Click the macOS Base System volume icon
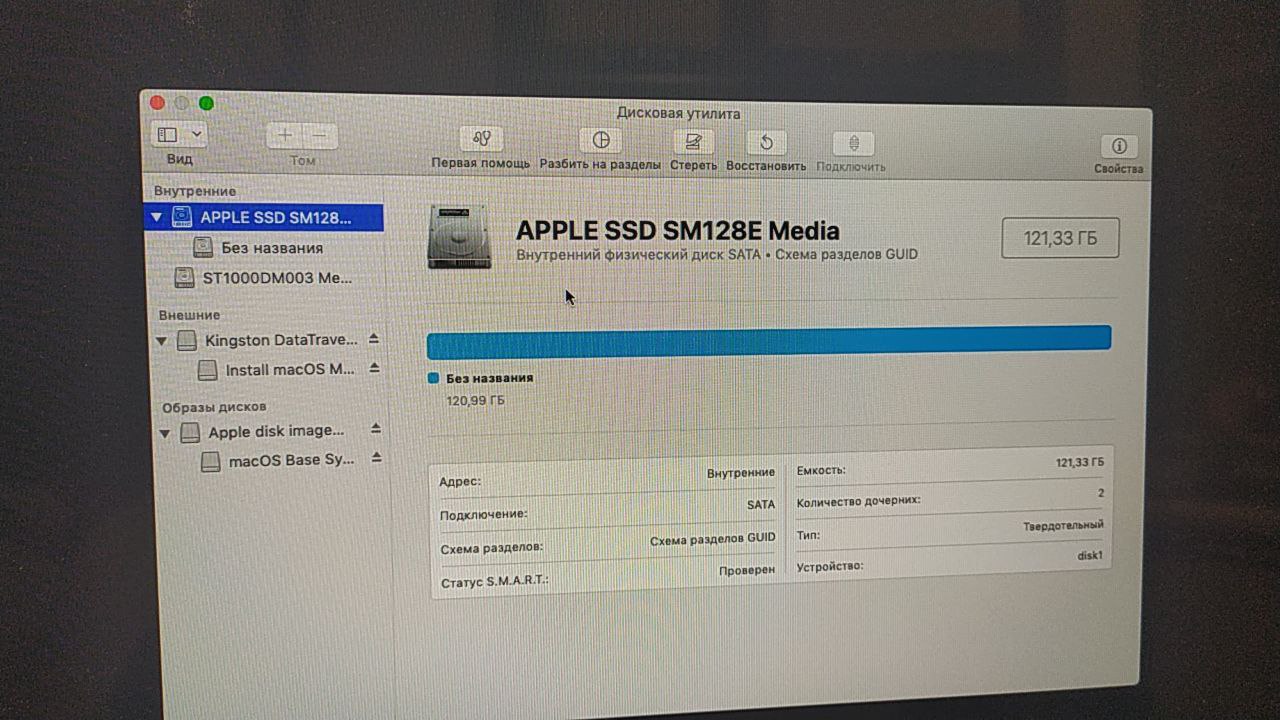1280x720 pixels. [210, 462]
